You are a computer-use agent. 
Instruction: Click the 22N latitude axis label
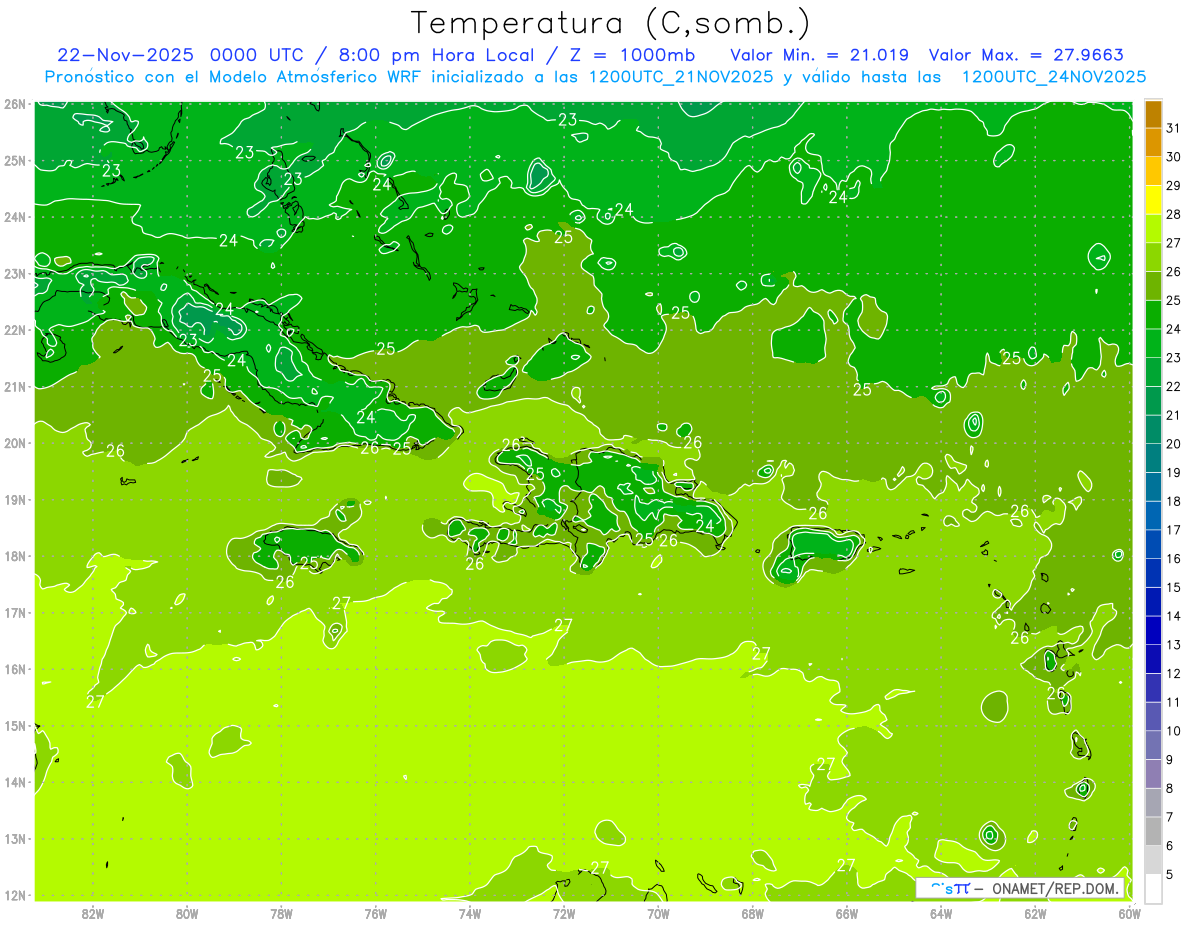[x=14, y=330]
